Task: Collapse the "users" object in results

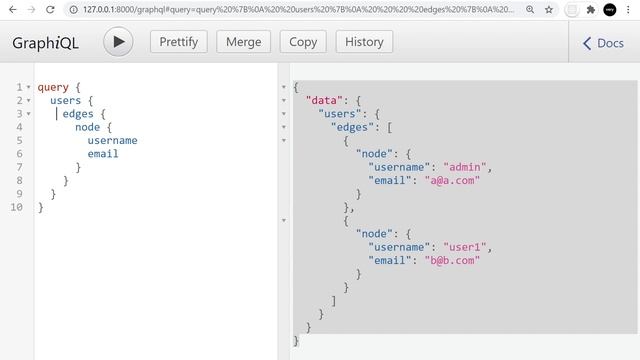Action: coord(284,114)
